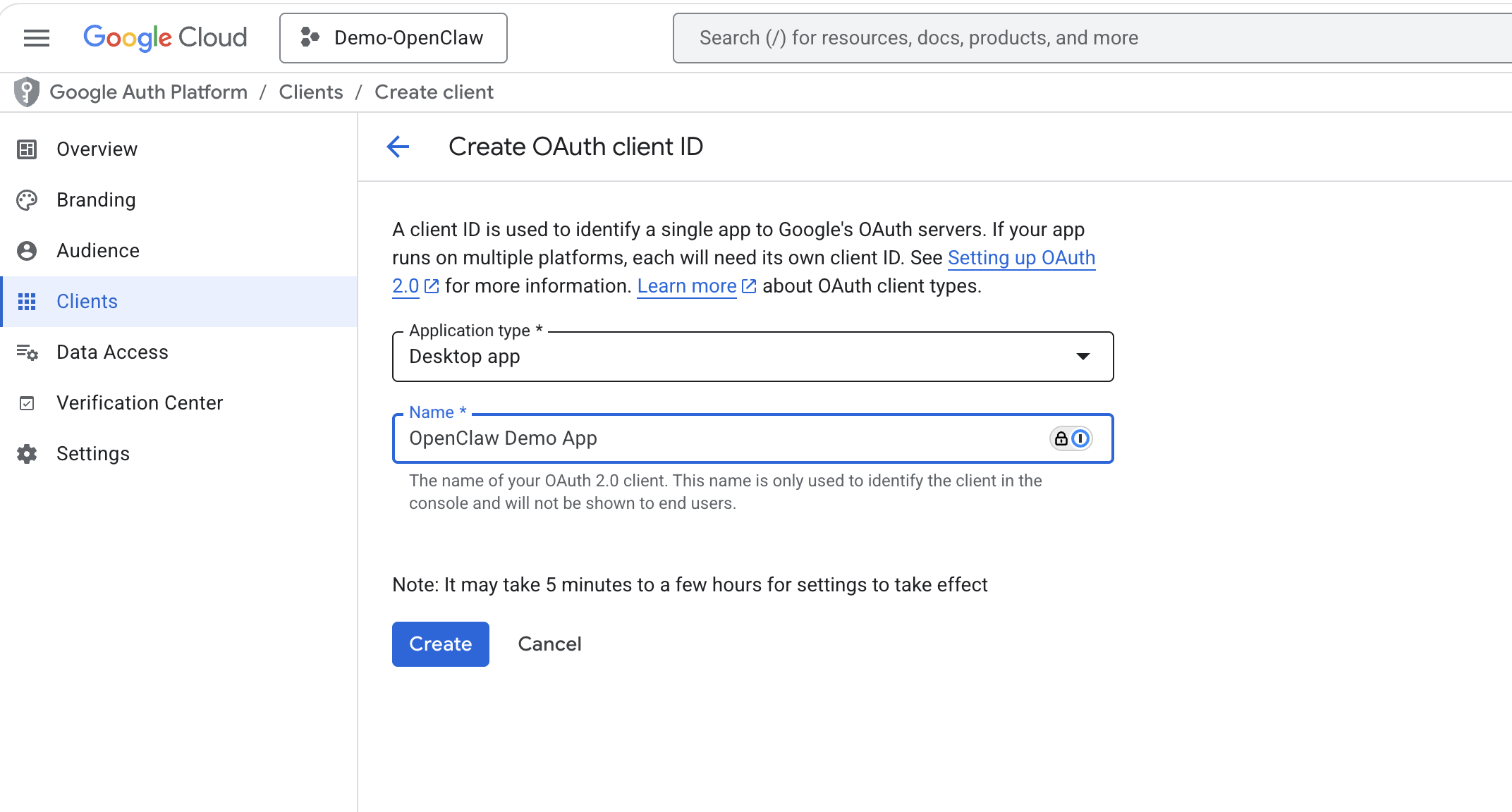Viewport: 1512px width, 812px height.
Task: Open Settings via the gear icon
Action: [27, 454]
